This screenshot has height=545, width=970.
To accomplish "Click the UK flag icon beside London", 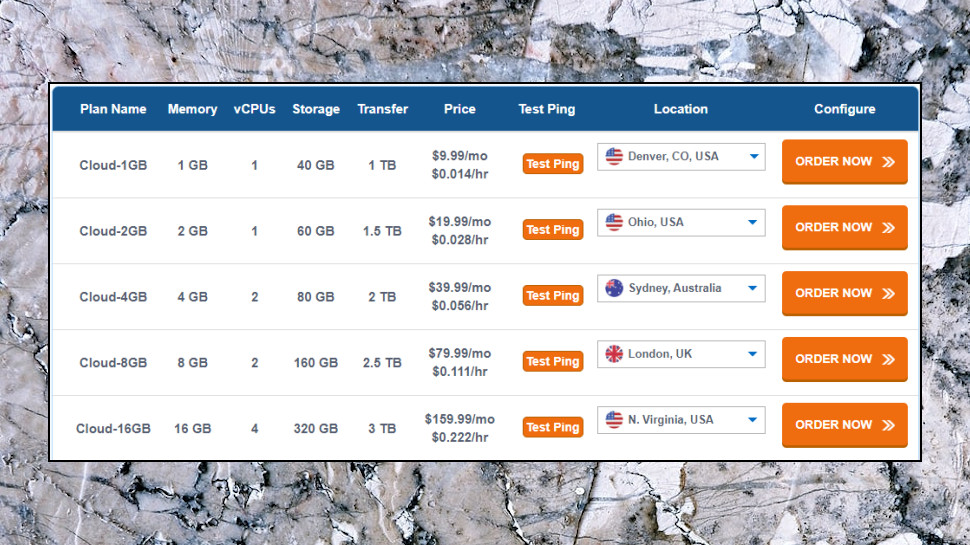I will pos(614,354).
